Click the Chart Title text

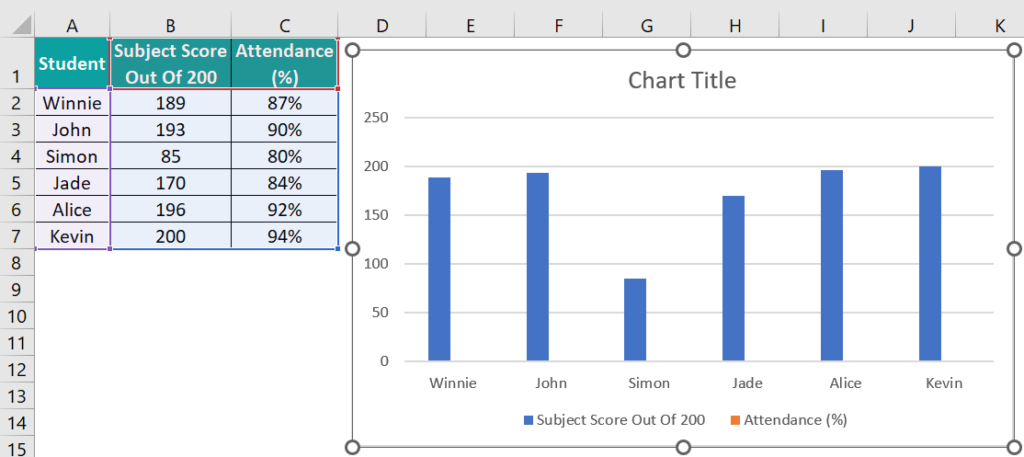point(681,80)
